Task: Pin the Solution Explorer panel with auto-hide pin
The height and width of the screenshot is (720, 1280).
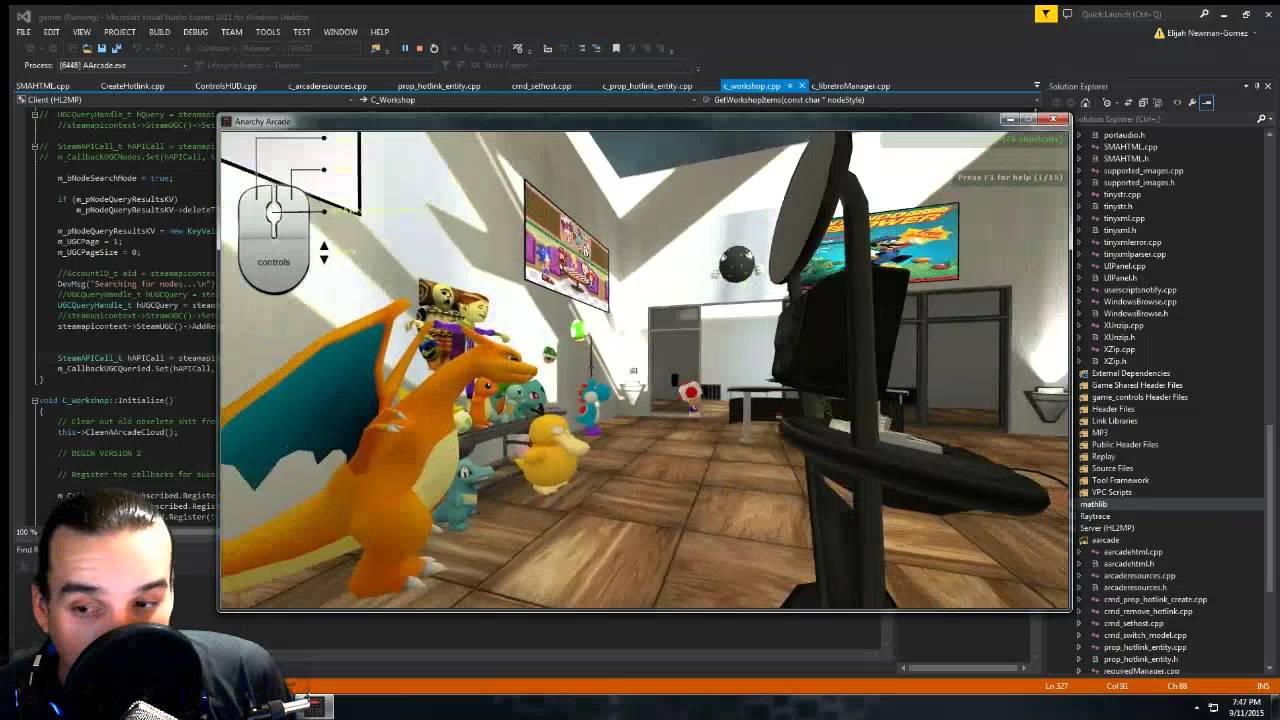Action: click(1257, 86)
